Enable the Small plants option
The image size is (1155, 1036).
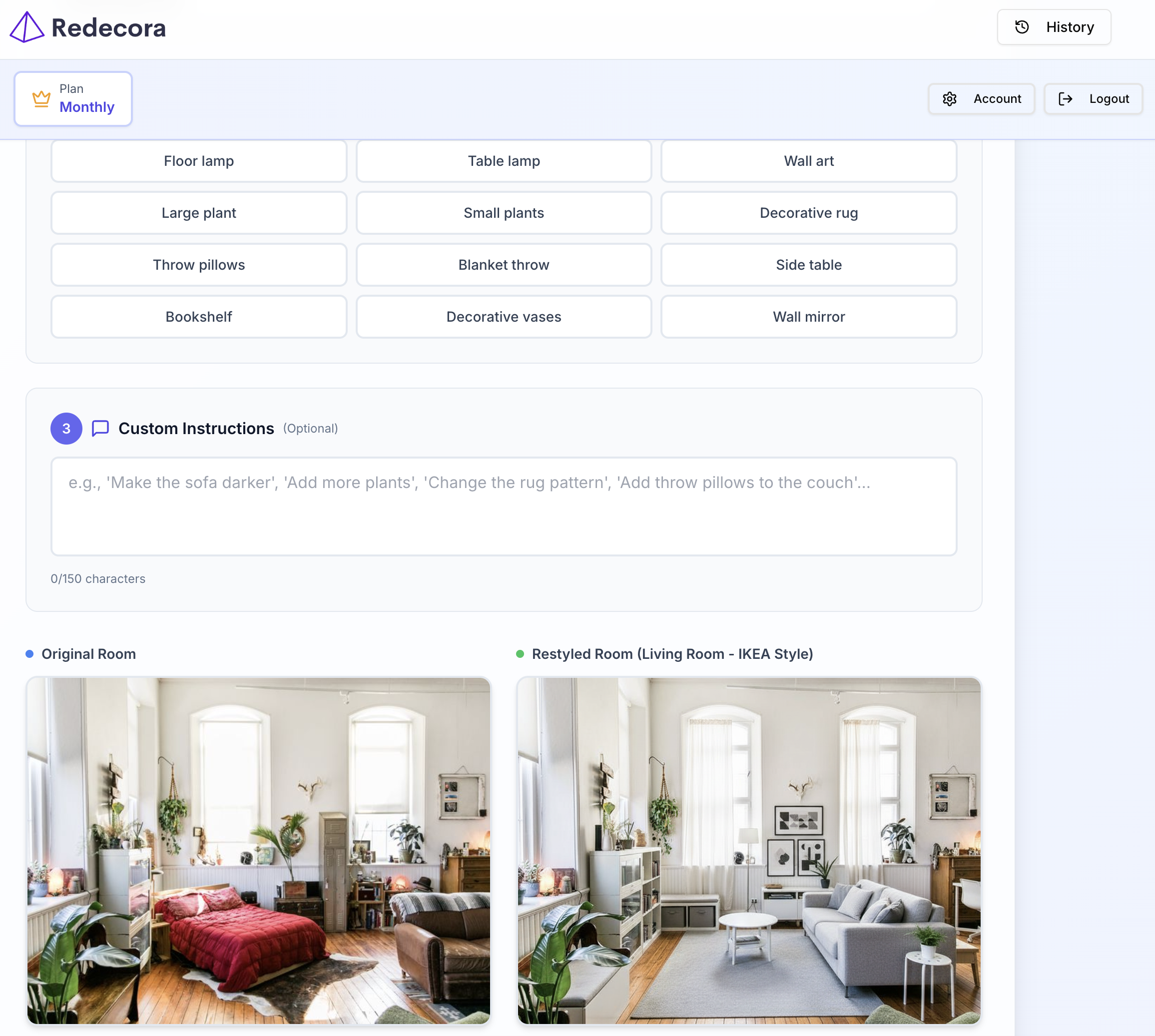tap(503, 213)
